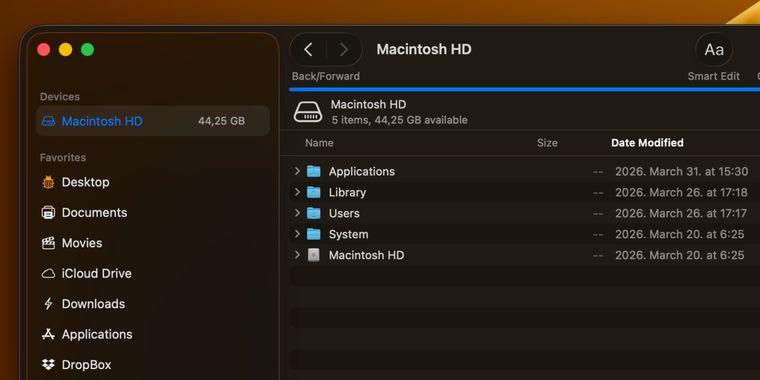Image resolution: width=760 pixels, height=380 pixels.
Task: Click the Library folder icon
Action: click(x=314, y=192)
